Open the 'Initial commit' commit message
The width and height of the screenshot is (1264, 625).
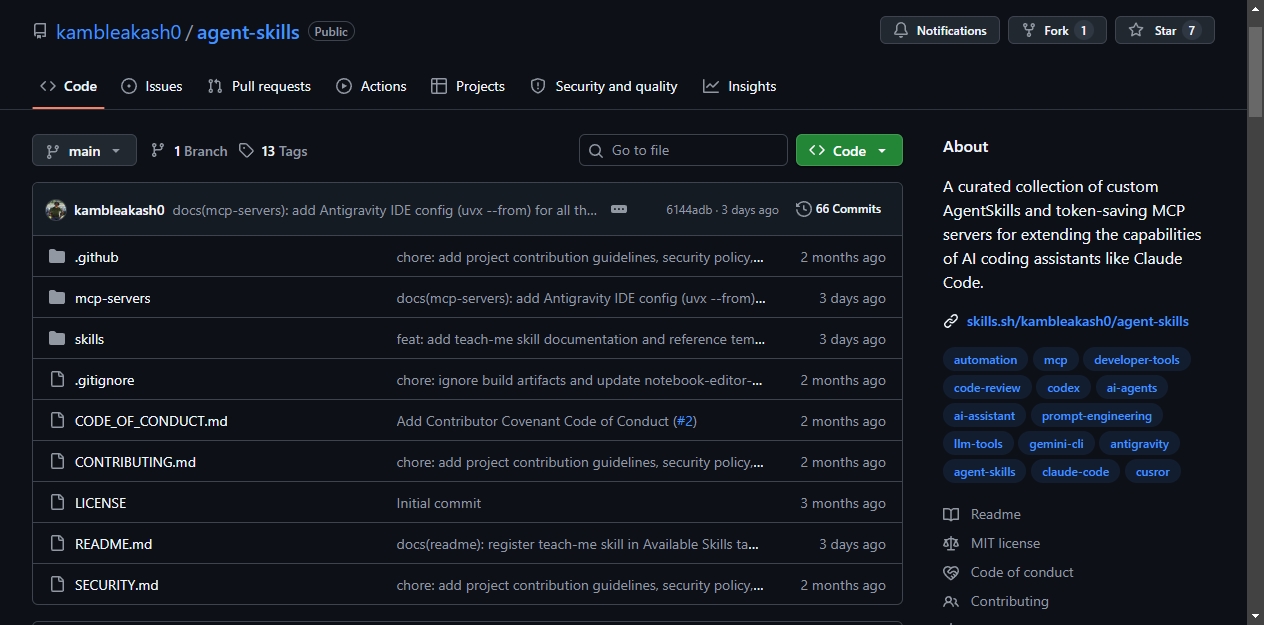coord(439,503)
